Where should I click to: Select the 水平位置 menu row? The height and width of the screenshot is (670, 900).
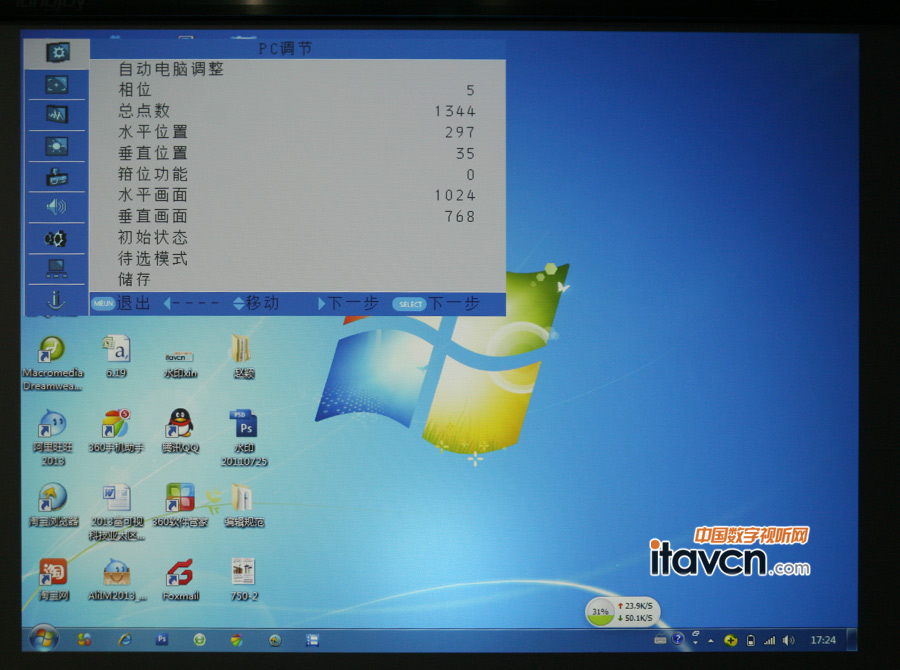pyautogui.click(x=298, y=132)
